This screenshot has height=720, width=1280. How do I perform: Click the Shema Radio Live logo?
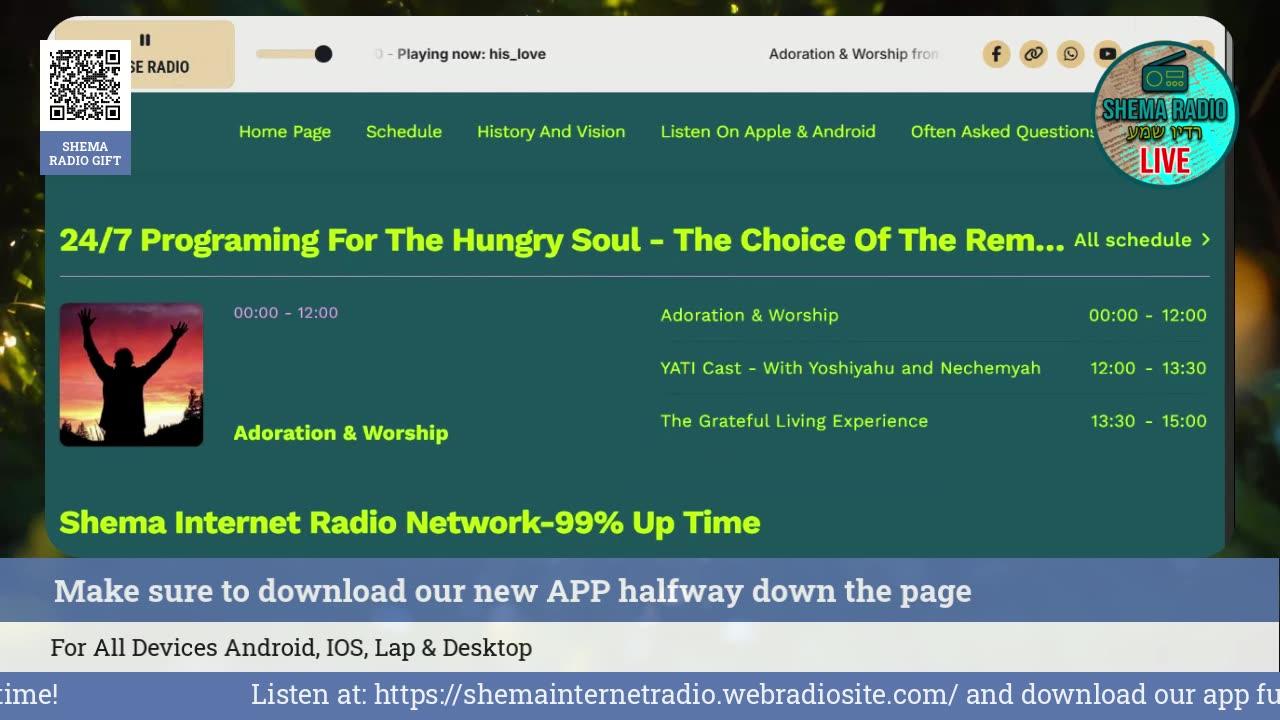[x=1165, y=114]
